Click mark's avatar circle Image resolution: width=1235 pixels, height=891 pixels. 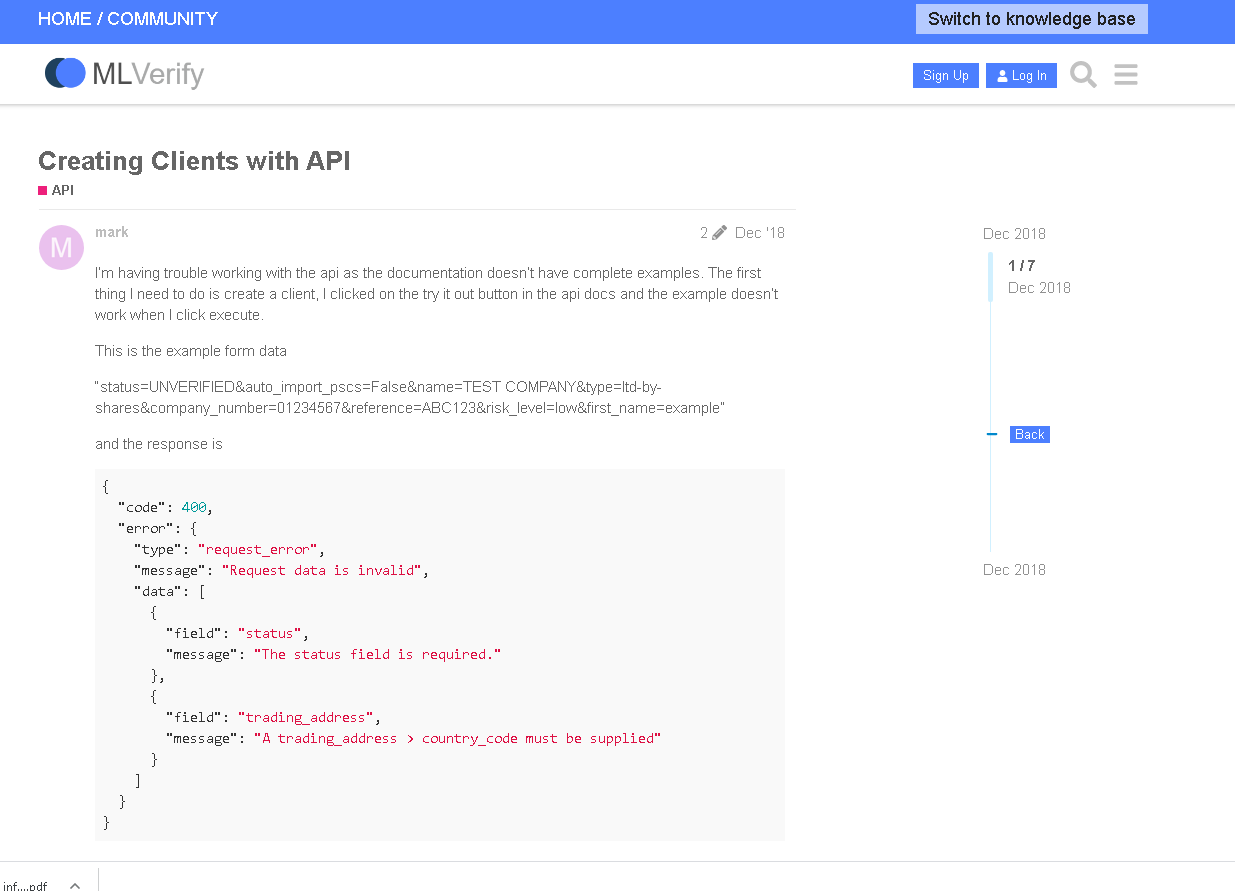61,247
